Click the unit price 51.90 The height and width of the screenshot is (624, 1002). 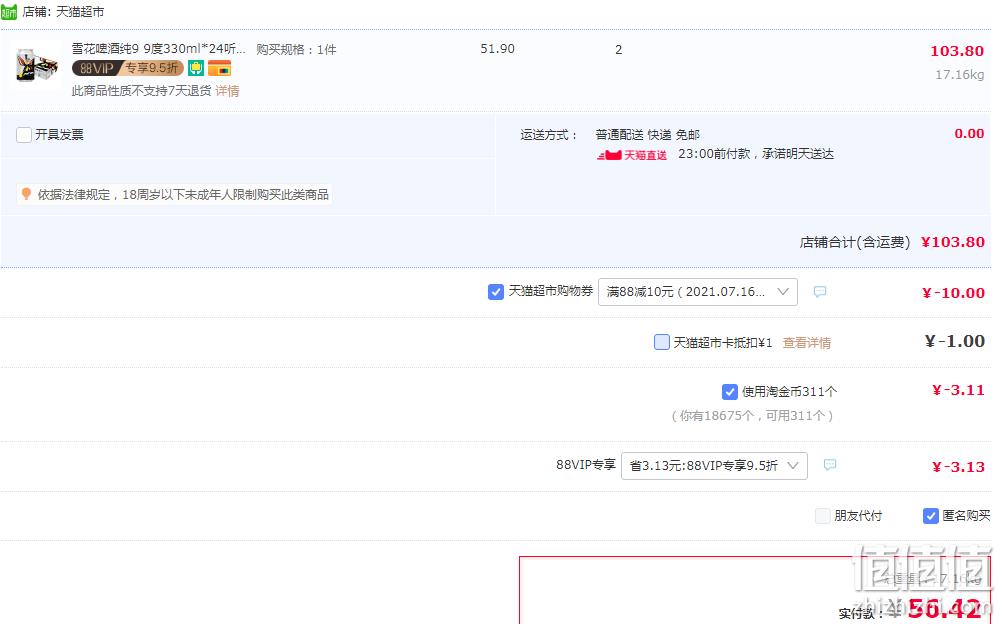(x=497, y=49)
